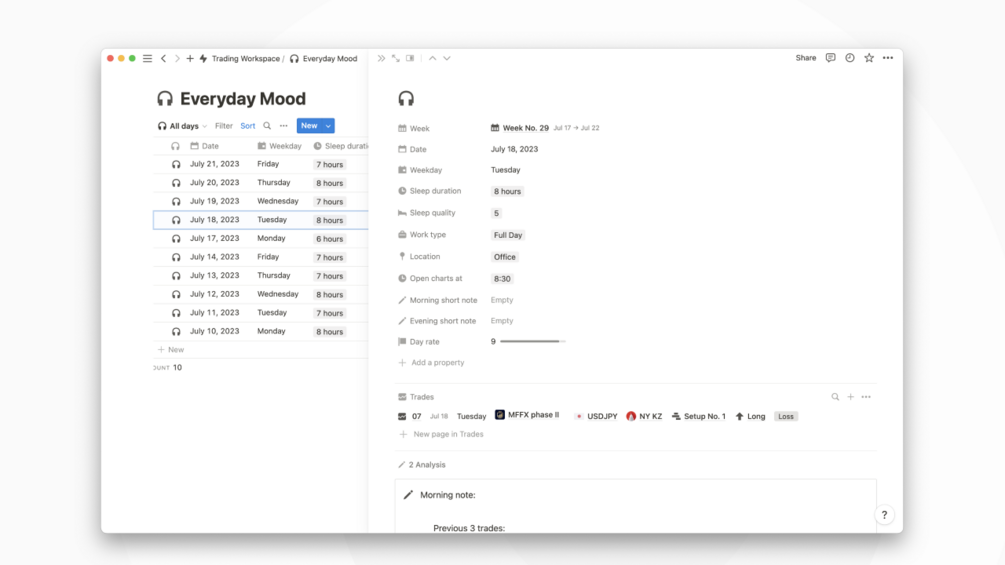
Task: Click the MFFX phase II tag
Action: [x=527, y=415]
